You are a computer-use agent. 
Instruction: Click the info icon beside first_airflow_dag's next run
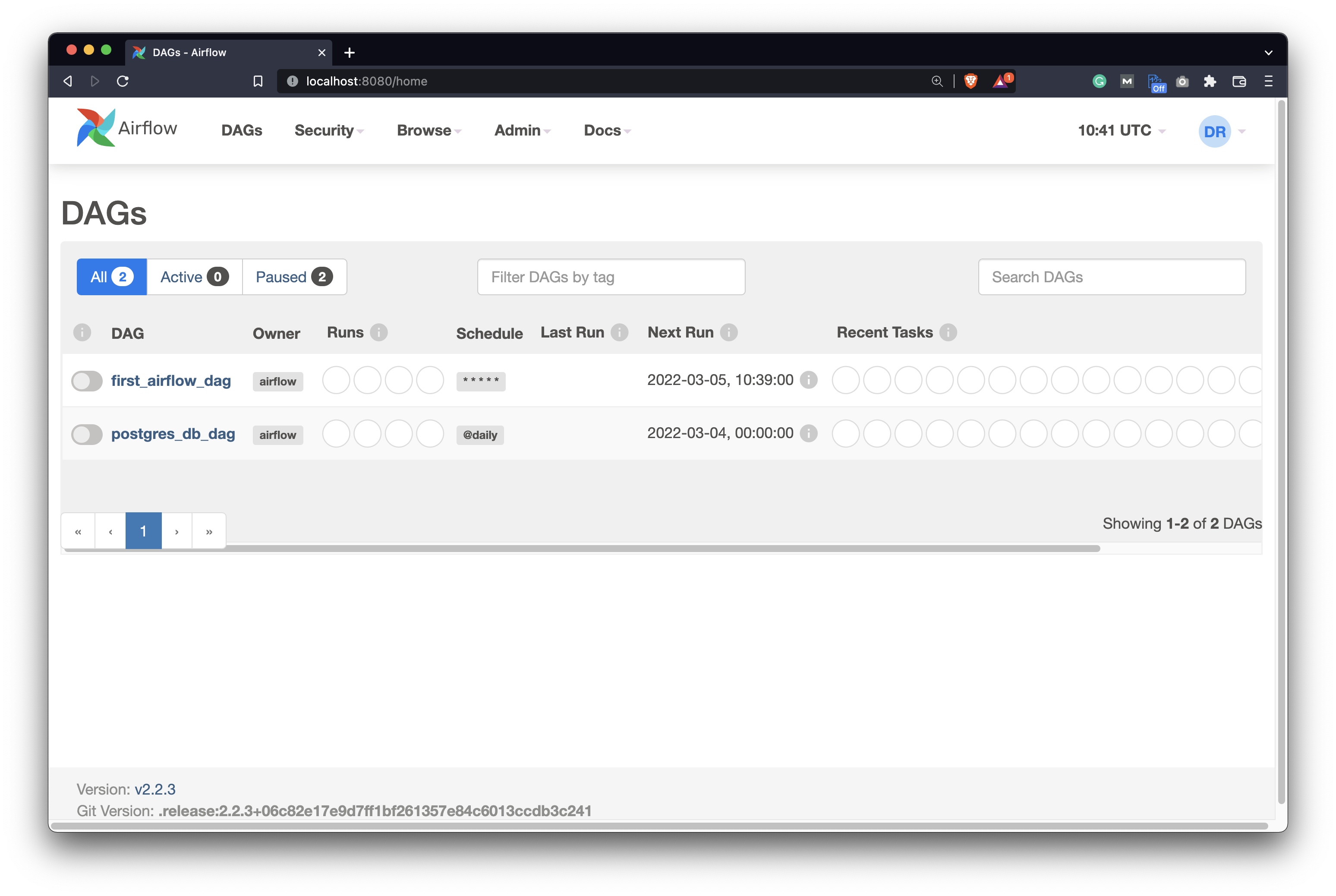[x=809, y=379]
